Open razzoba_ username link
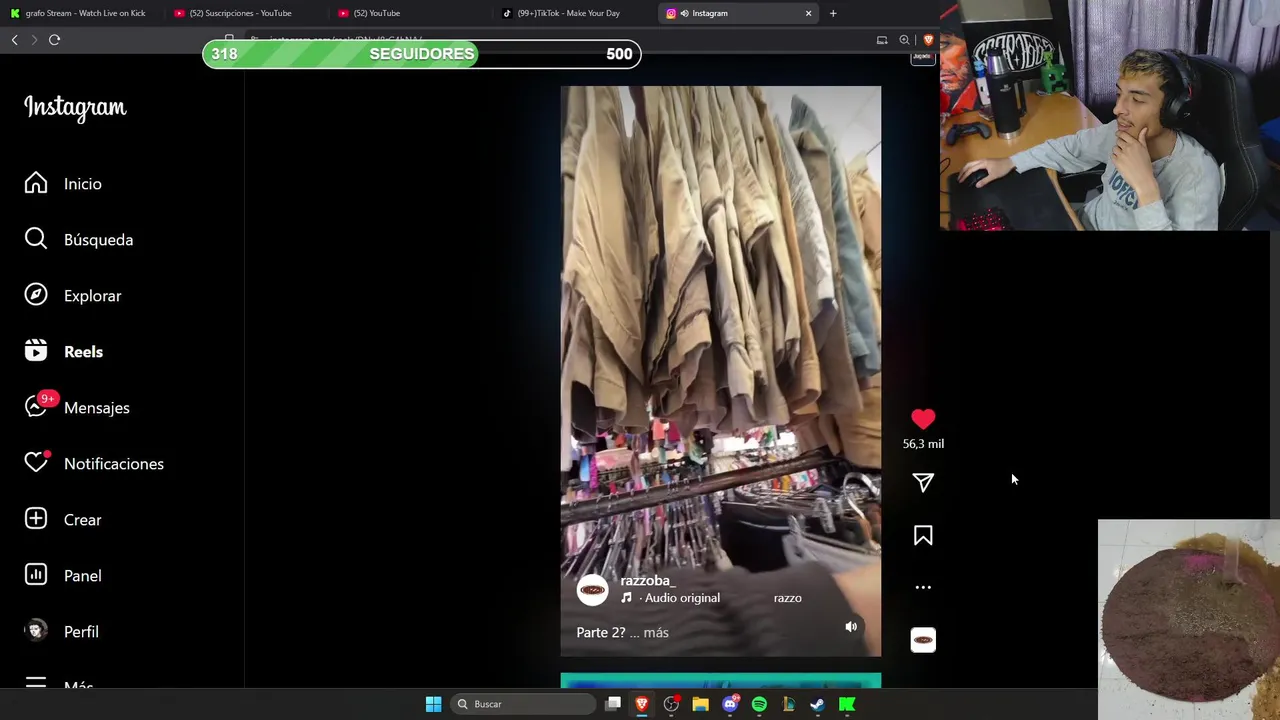The width and height of the screenshot is (1280, 720). [648, 580]
